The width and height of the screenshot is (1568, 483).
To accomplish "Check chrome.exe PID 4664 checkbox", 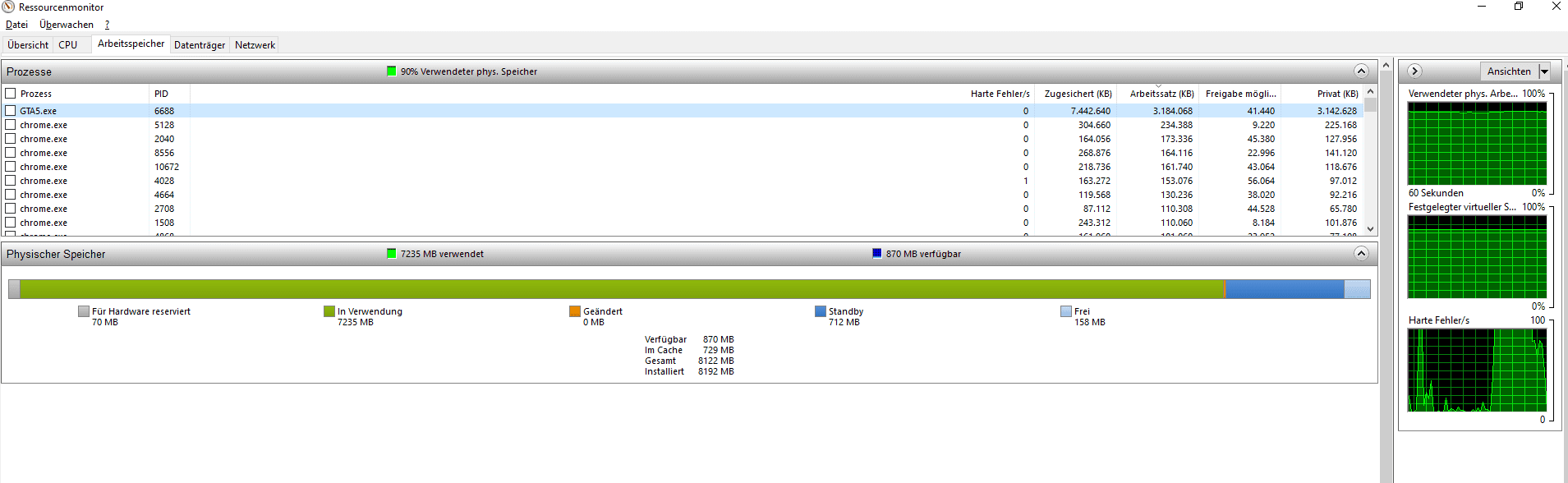I will (x=11, y=194).
